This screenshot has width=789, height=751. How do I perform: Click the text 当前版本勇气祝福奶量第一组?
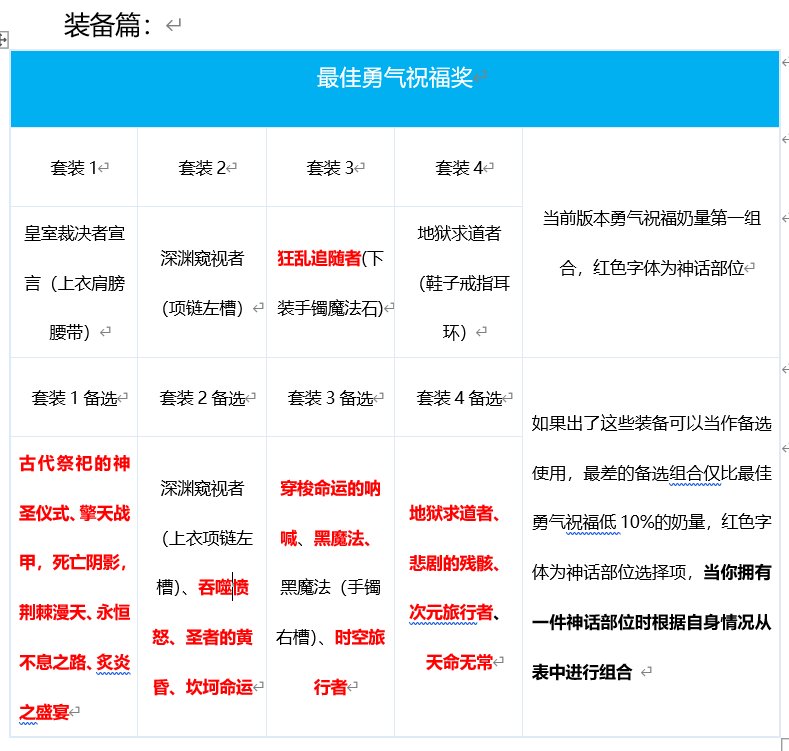tap(651, 218)
